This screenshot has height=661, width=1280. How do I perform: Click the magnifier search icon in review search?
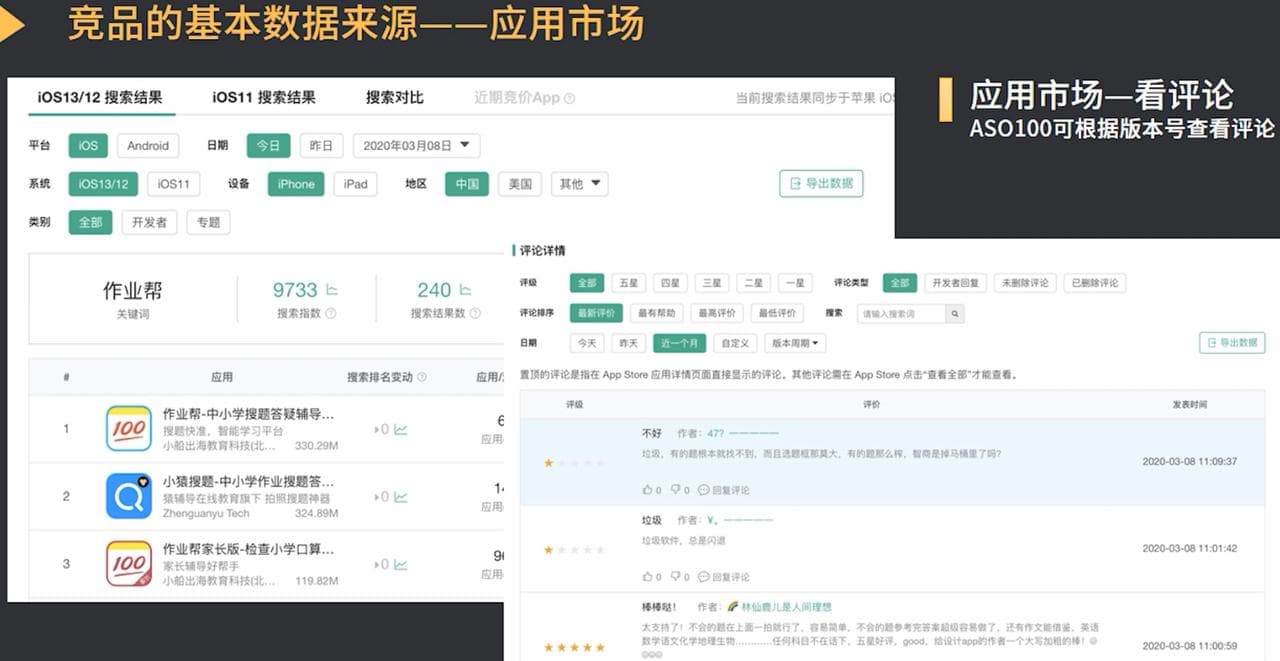point(955,314)
